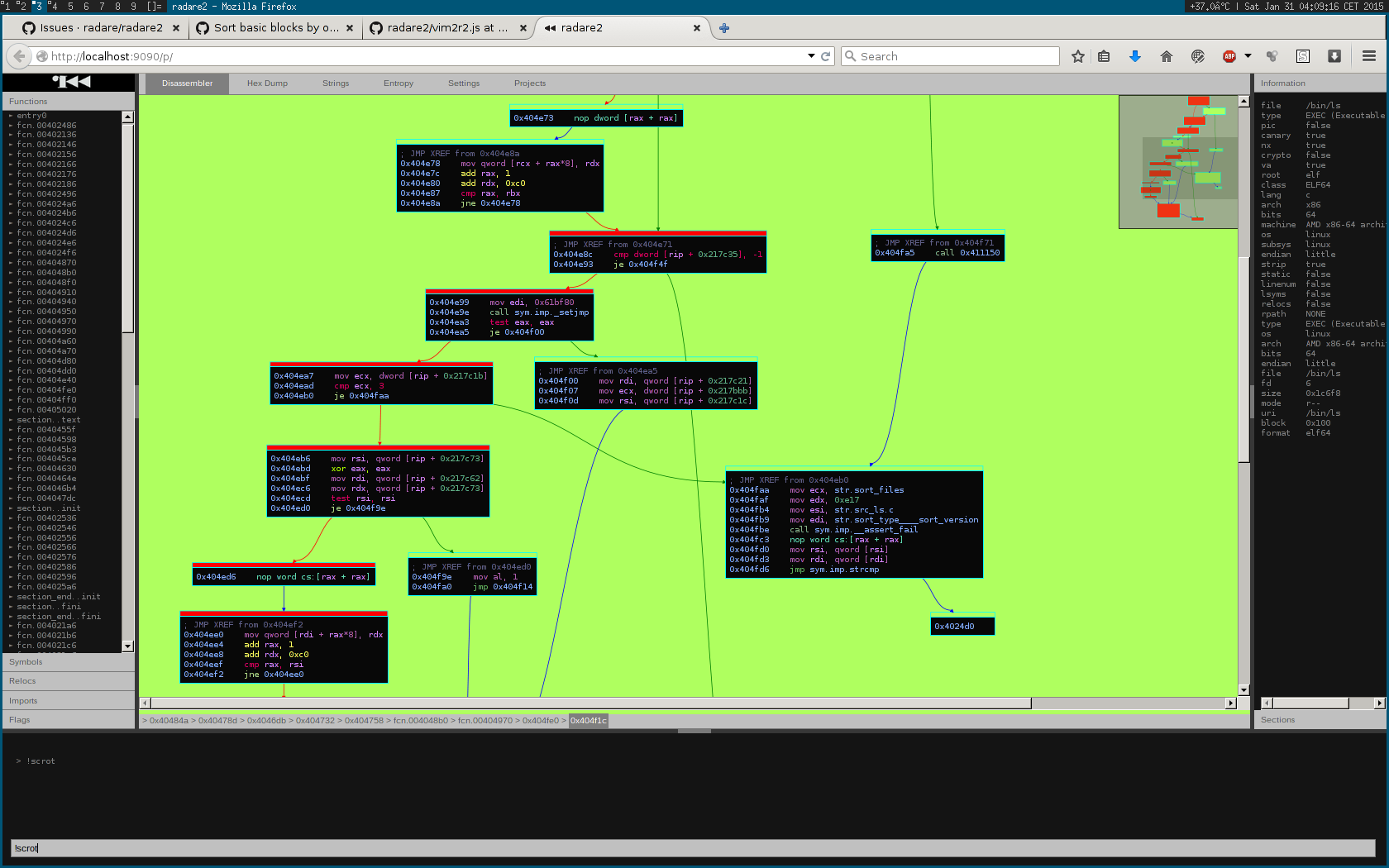Viewport: 1389px width, 868px height.
Task: Click breadcrumb link 0x40484a
Action: coord(169,721)
